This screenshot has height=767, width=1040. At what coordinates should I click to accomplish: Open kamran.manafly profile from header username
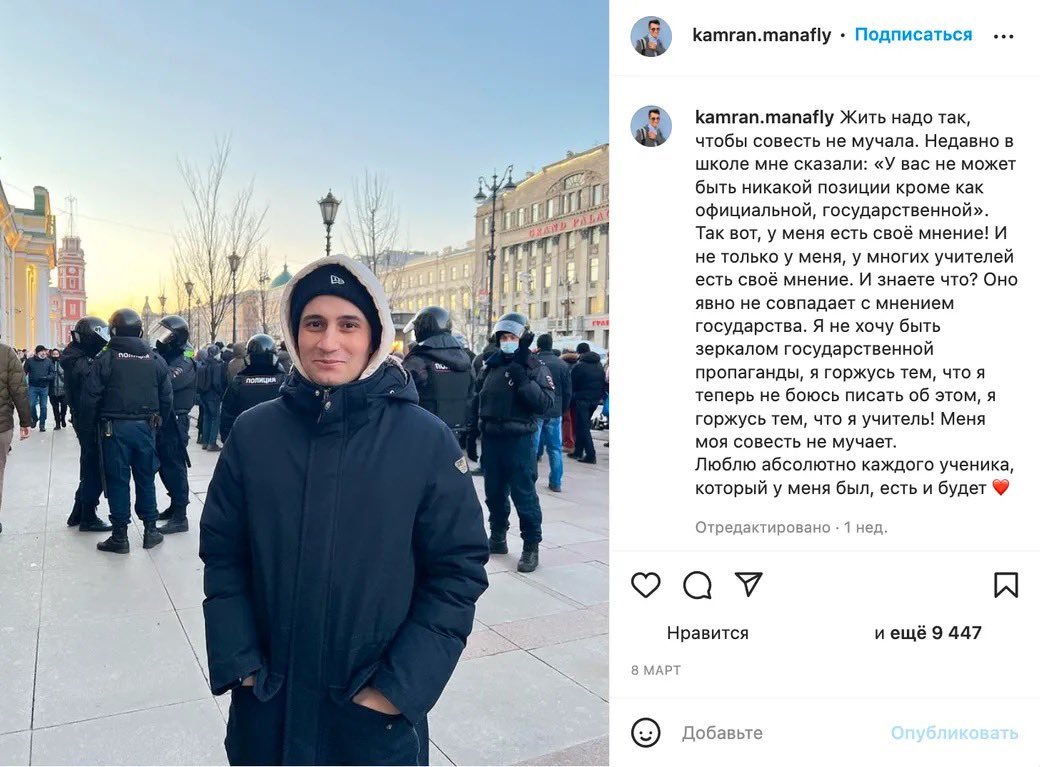(761, 35)
